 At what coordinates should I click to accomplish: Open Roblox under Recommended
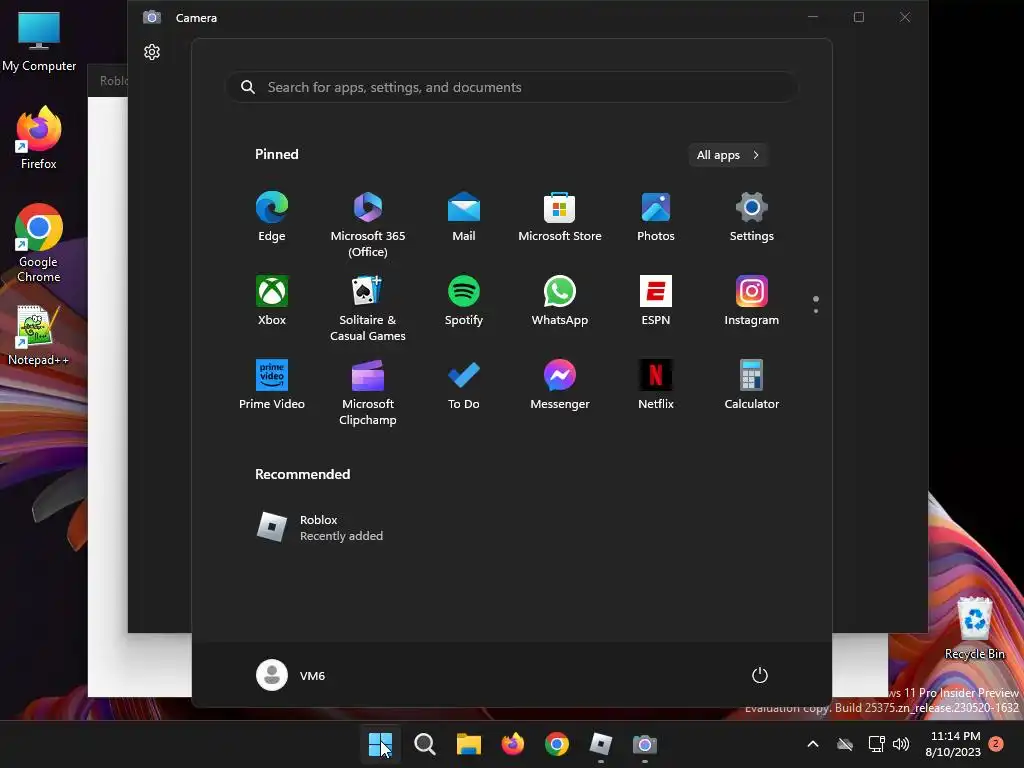(x=320, y=528)
